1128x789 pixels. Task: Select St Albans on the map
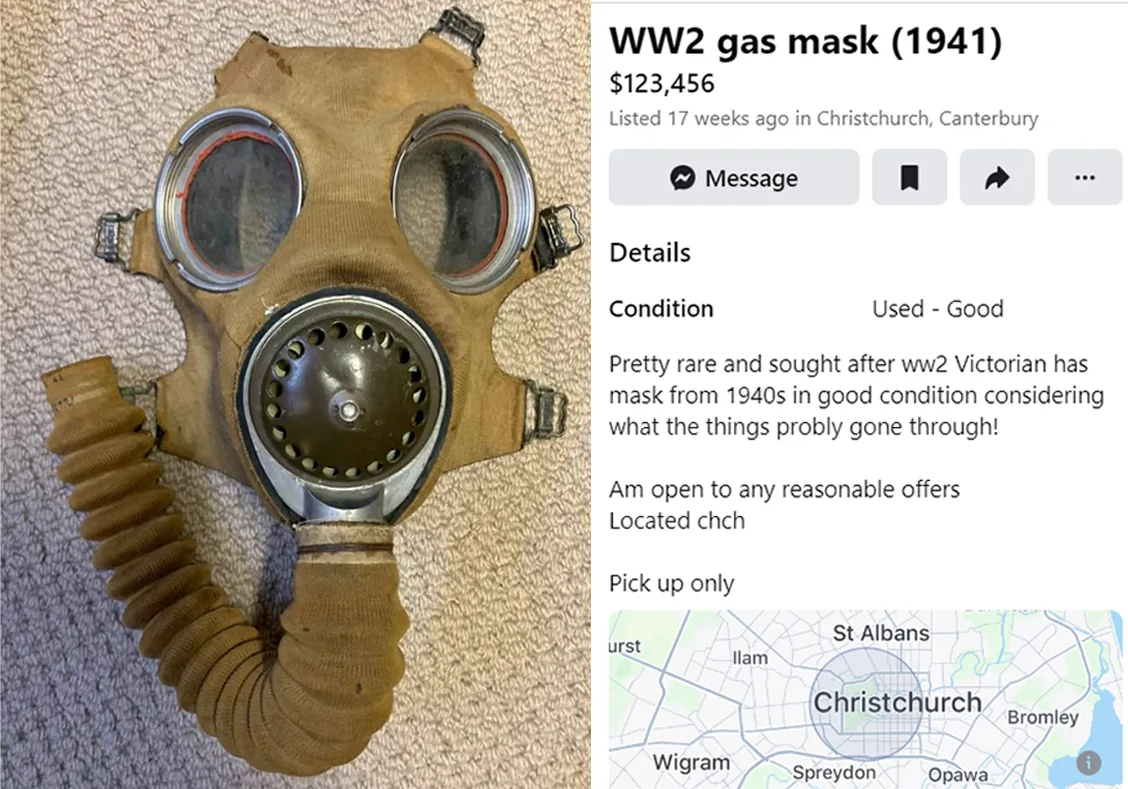pos(881,633)
